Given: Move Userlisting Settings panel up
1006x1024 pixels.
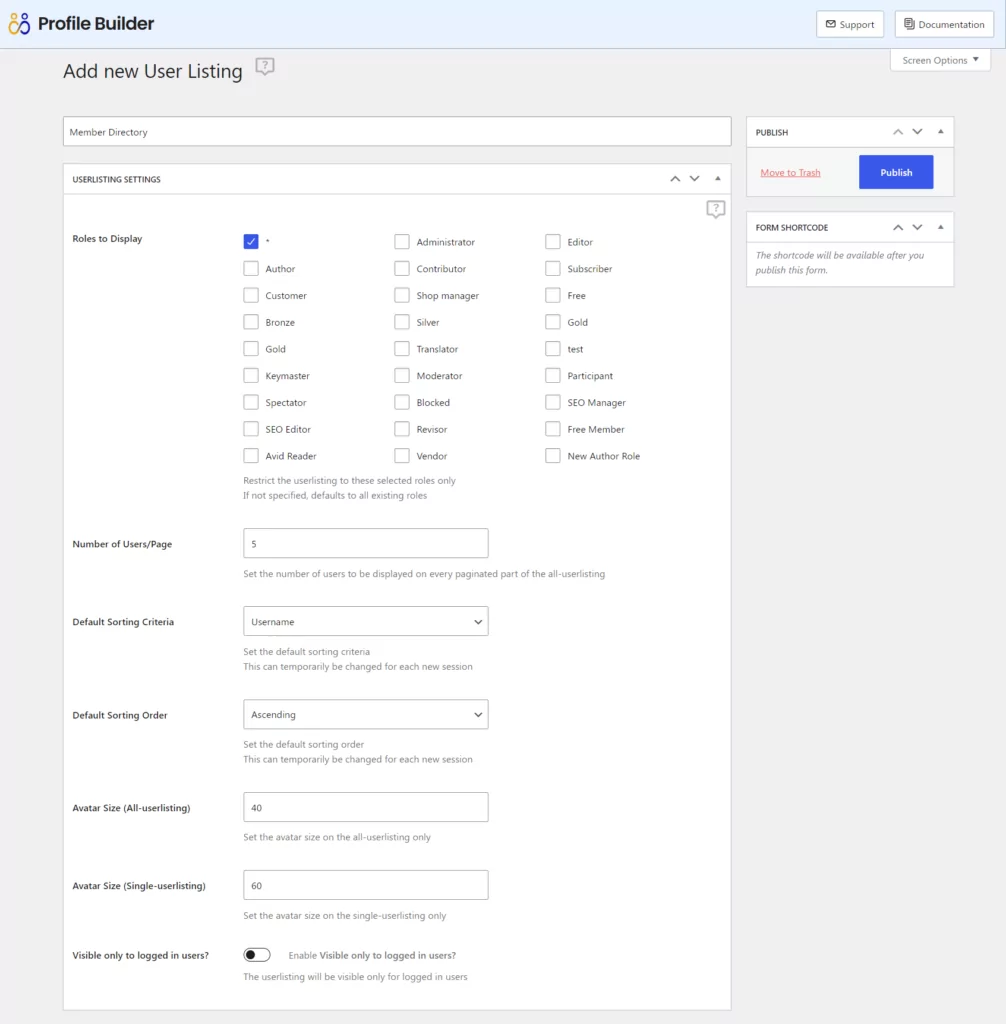Looking at the screenshot, I should pos(675,179).
